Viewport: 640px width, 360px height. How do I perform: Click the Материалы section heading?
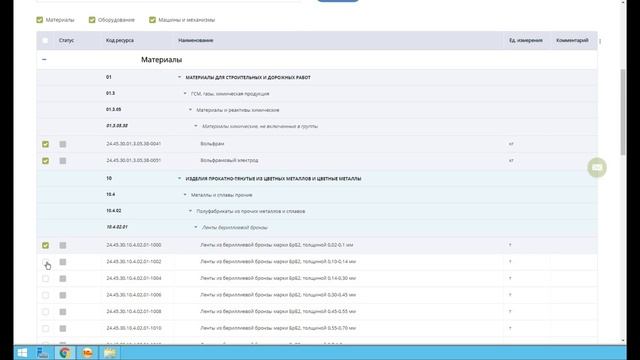click(x=161, y=60)
